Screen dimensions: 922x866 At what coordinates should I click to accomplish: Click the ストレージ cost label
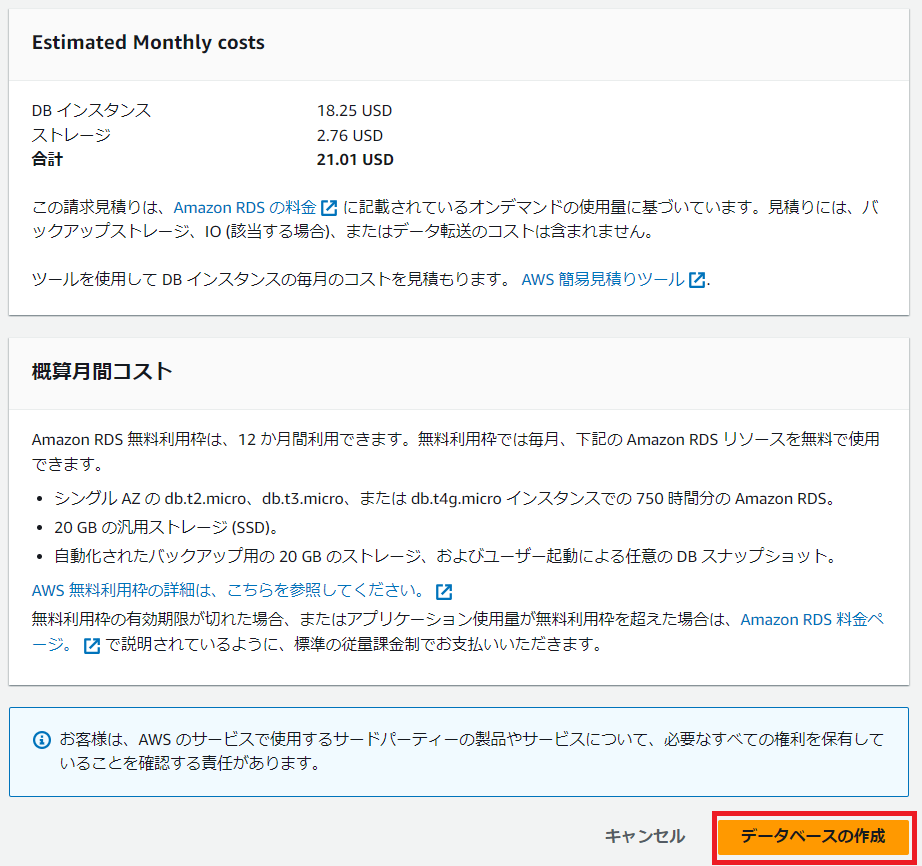[x=71, y=136]
